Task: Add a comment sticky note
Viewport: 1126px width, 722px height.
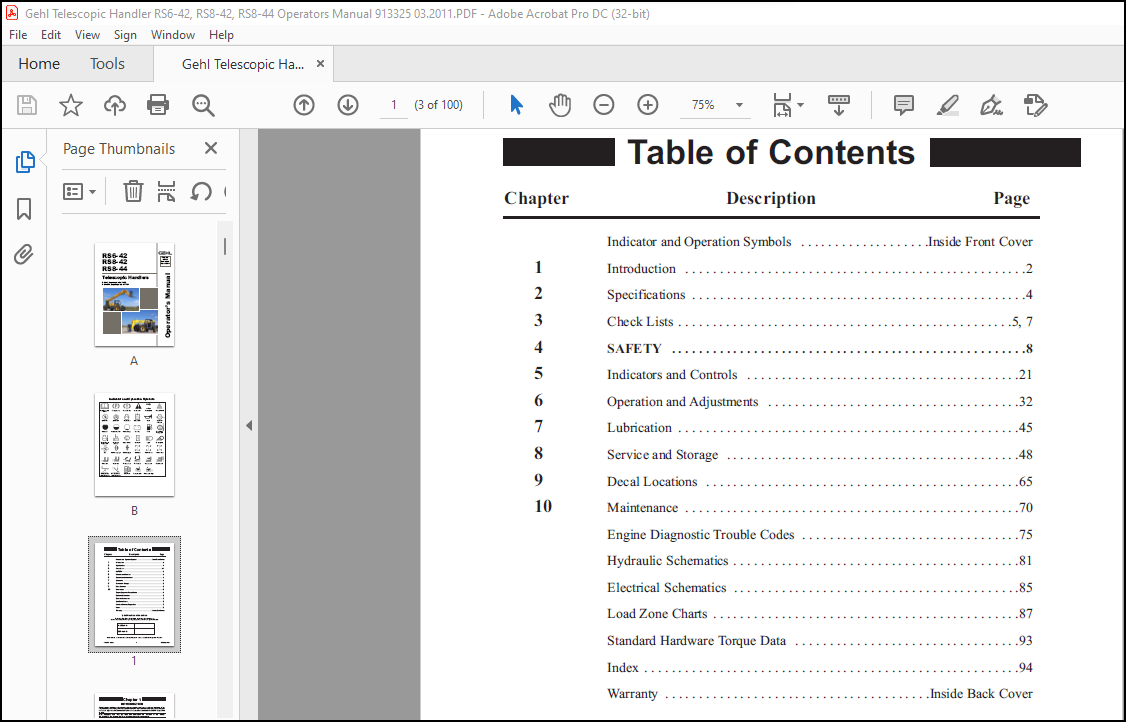Action: click(x=903, y=105)
